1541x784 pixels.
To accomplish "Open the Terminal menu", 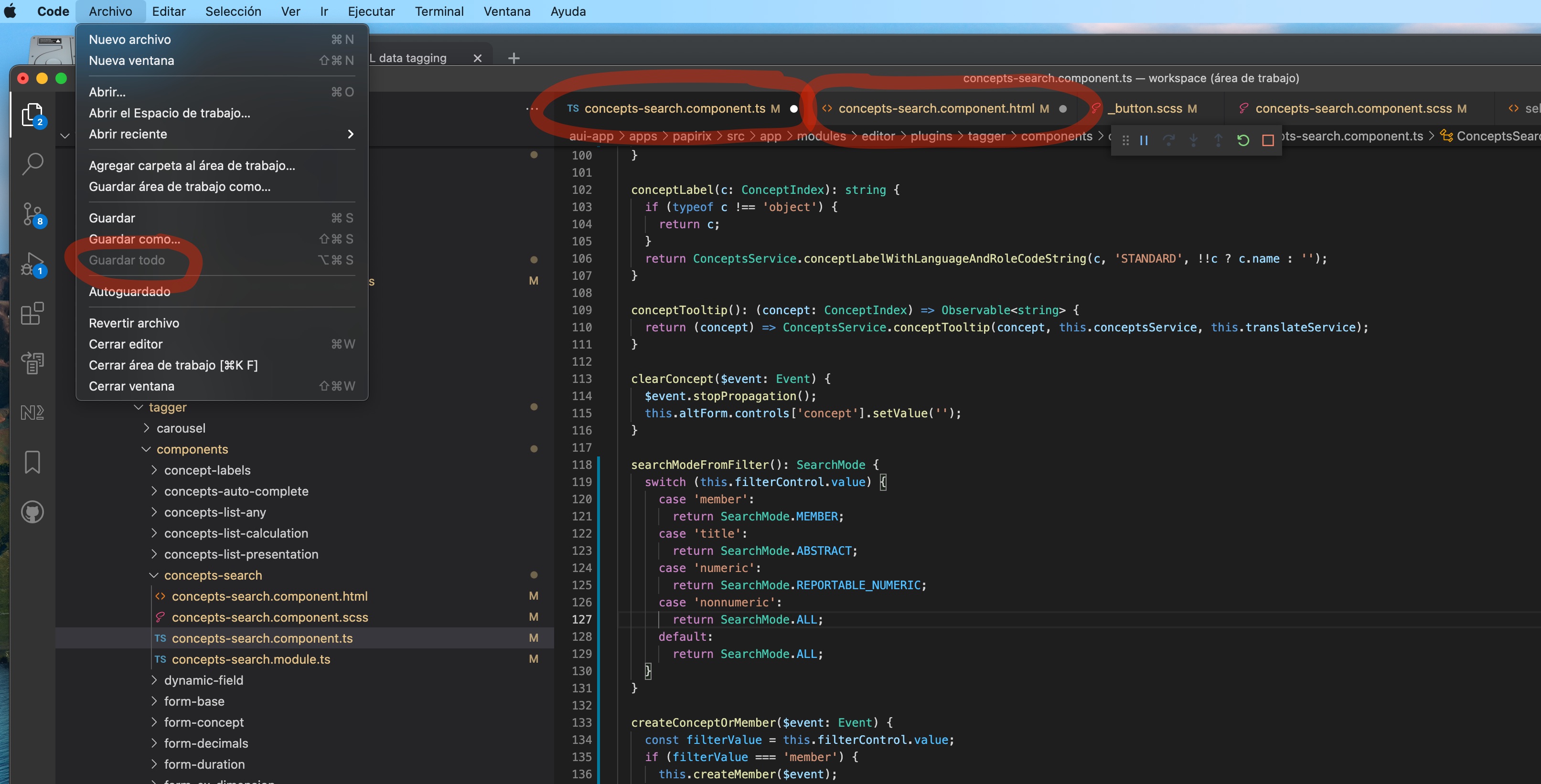I will [x=439, y=11].
